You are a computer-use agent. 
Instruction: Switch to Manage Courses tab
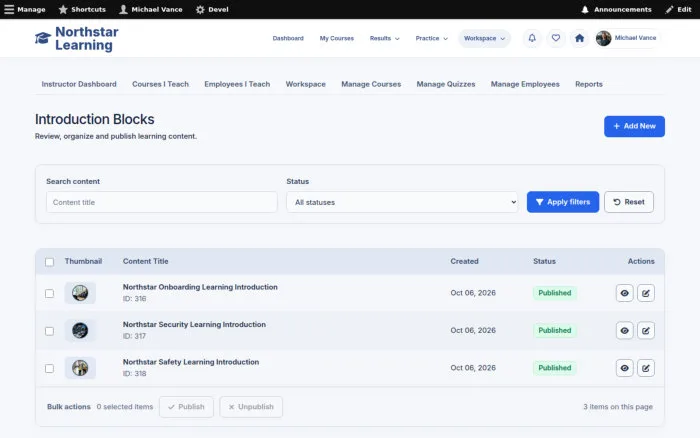[371, 84]
